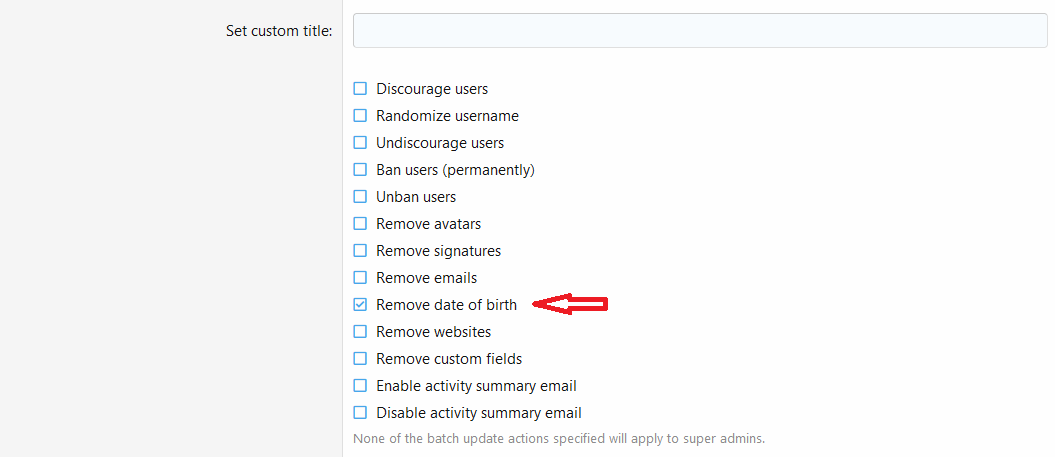Enable the Remove avatars checkbox

(x=361, y=224)
